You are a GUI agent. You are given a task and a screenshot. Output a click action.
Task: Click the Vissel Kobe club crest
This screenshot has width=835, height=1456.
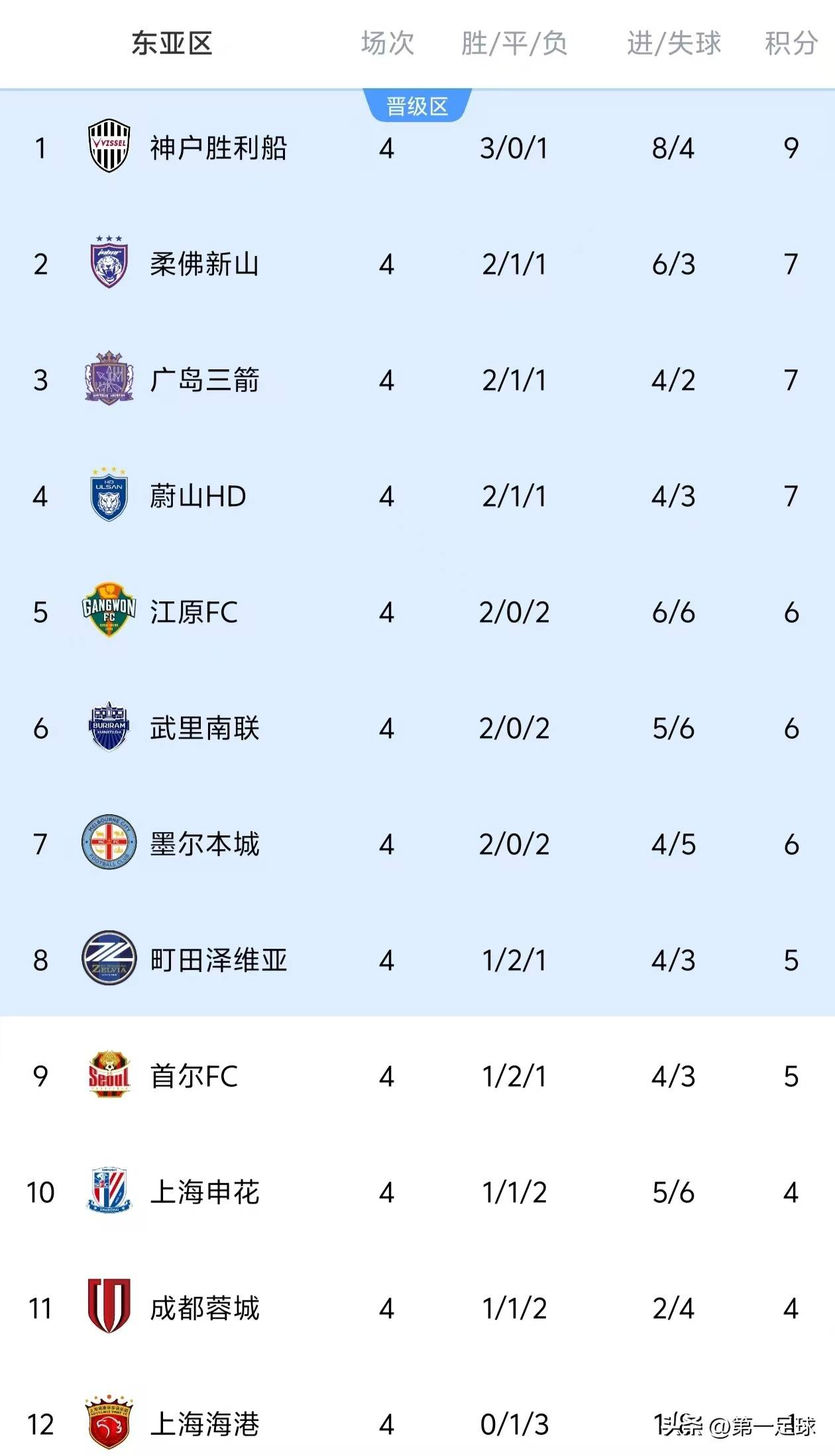tap(109, 147)
